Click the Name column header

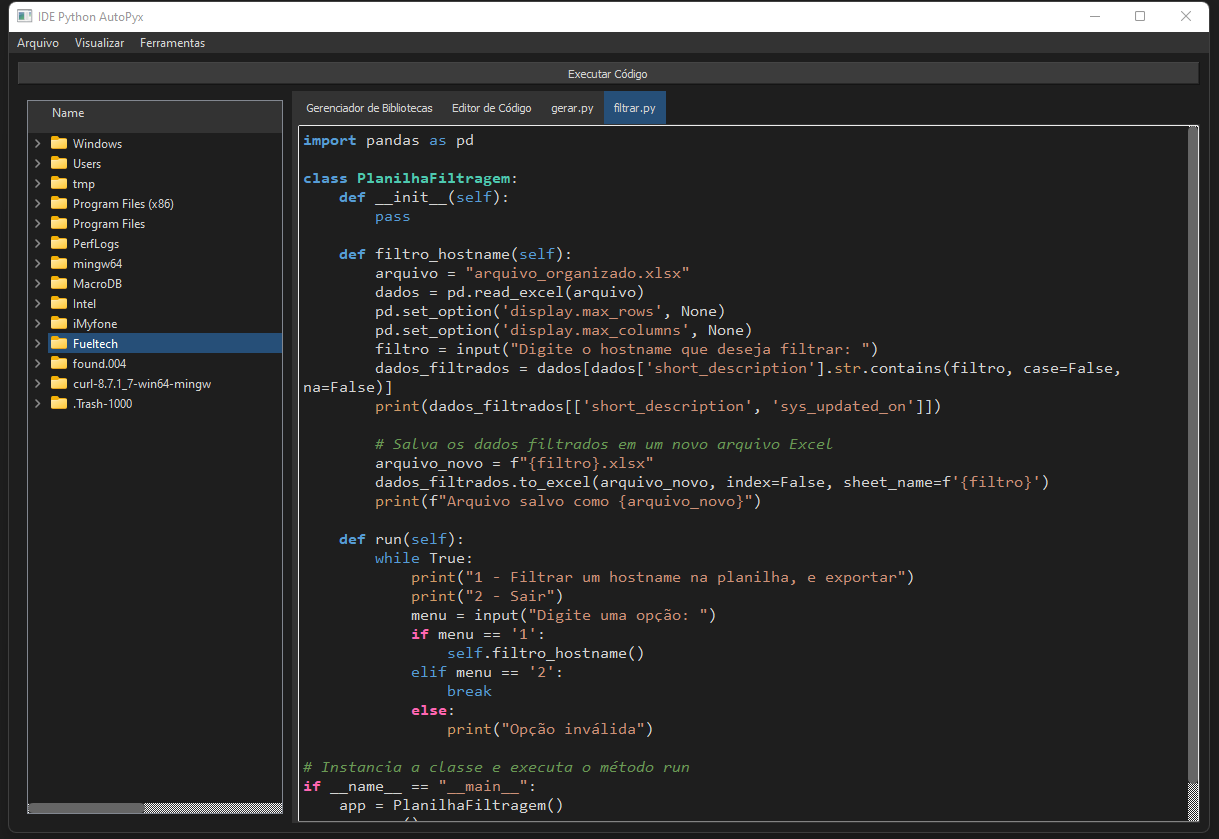(155, 114)
